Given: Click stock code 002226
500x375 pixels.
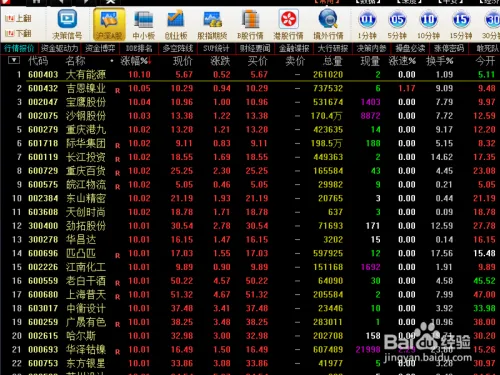Looking at the screenshot, I should point(43,267).
